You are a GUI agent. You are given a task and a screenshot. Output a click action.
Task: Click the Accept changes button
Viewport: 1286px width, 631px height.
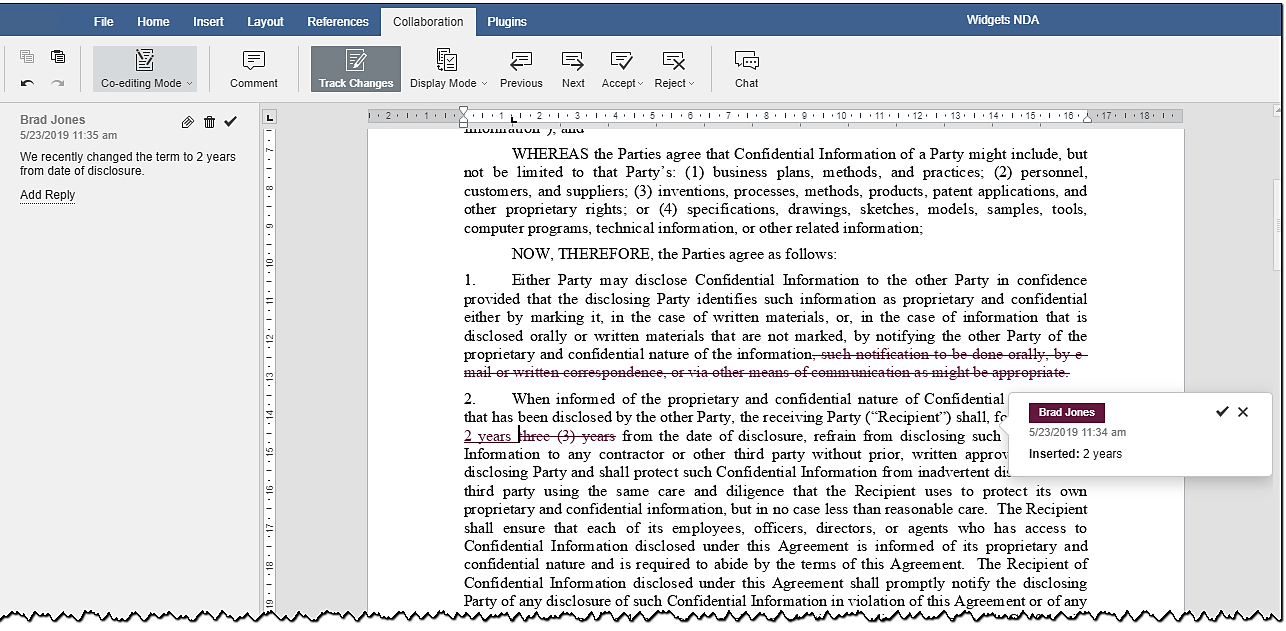[x=622, y=69]
